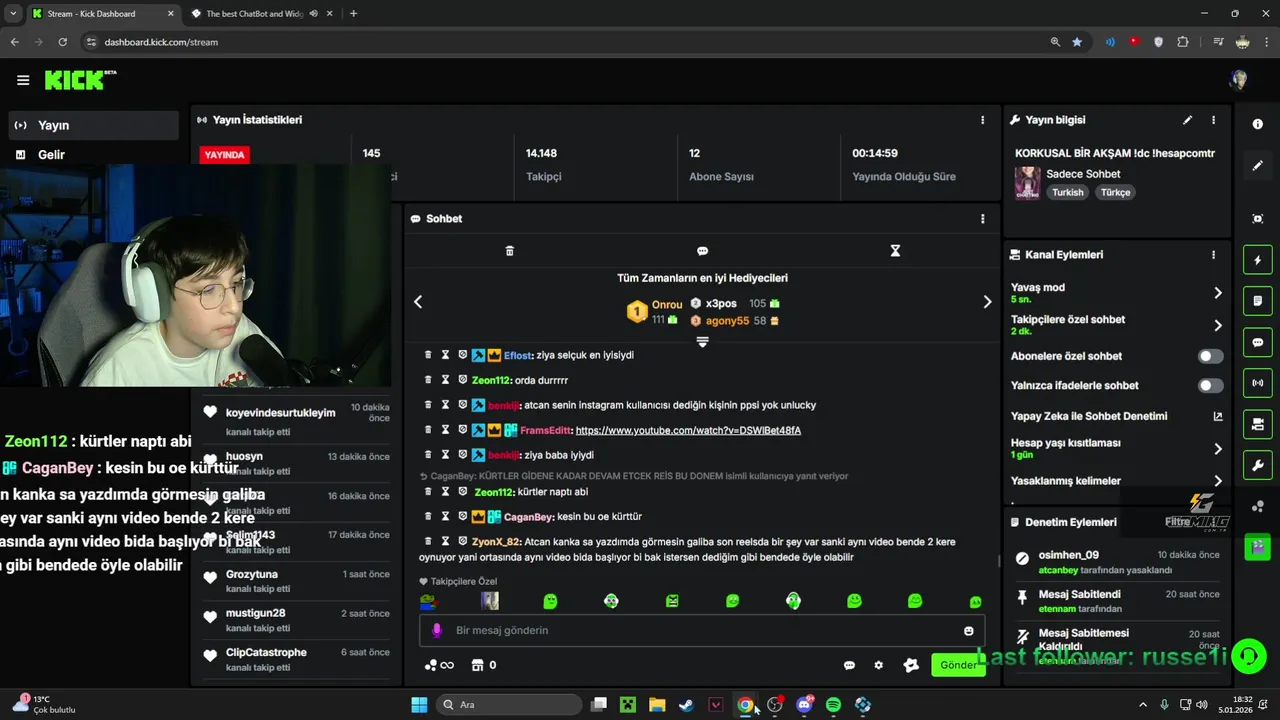Edit stream info with the pencil icon

click(1187, 120)
